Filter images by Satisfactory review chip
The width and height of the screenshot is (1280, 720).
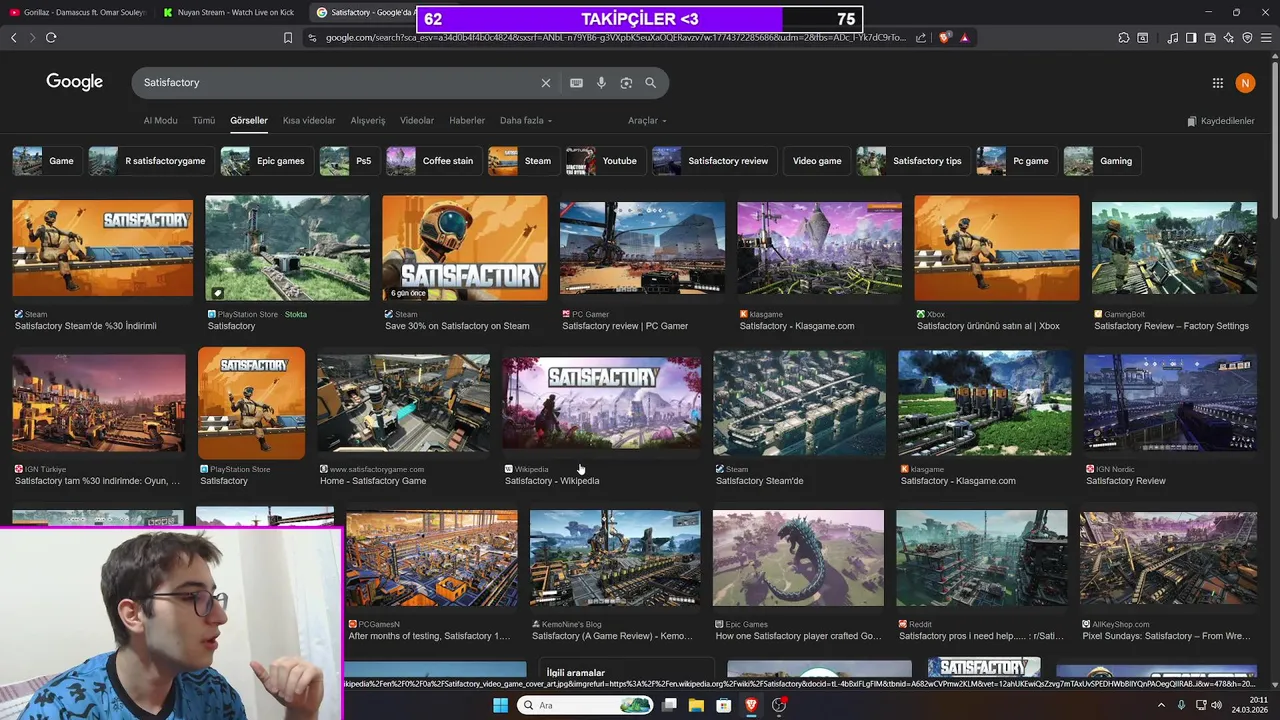(714, 161)
